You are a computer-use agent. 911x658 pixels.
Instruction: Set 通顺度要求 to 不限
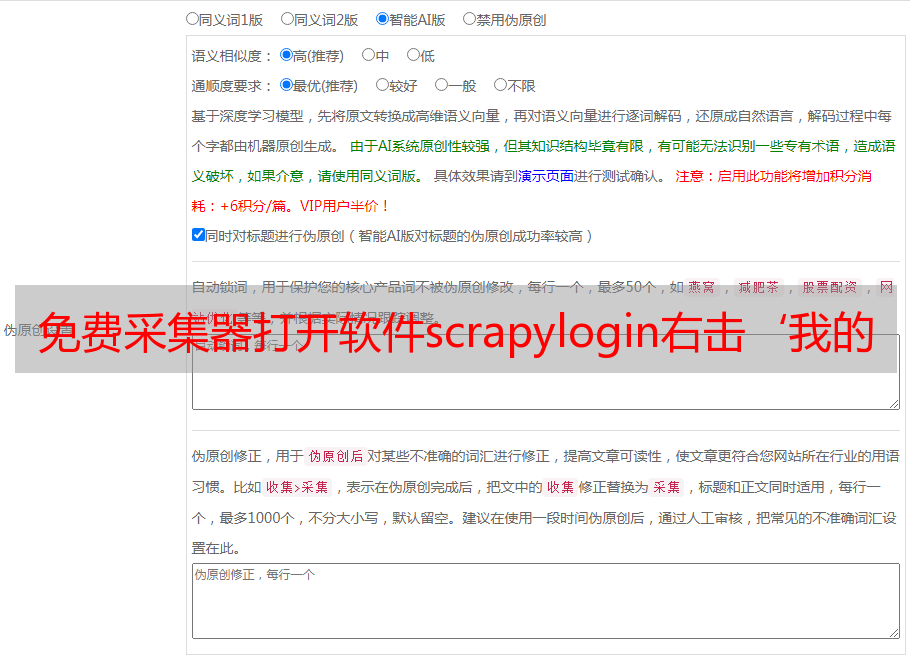(x=500, y=85)
